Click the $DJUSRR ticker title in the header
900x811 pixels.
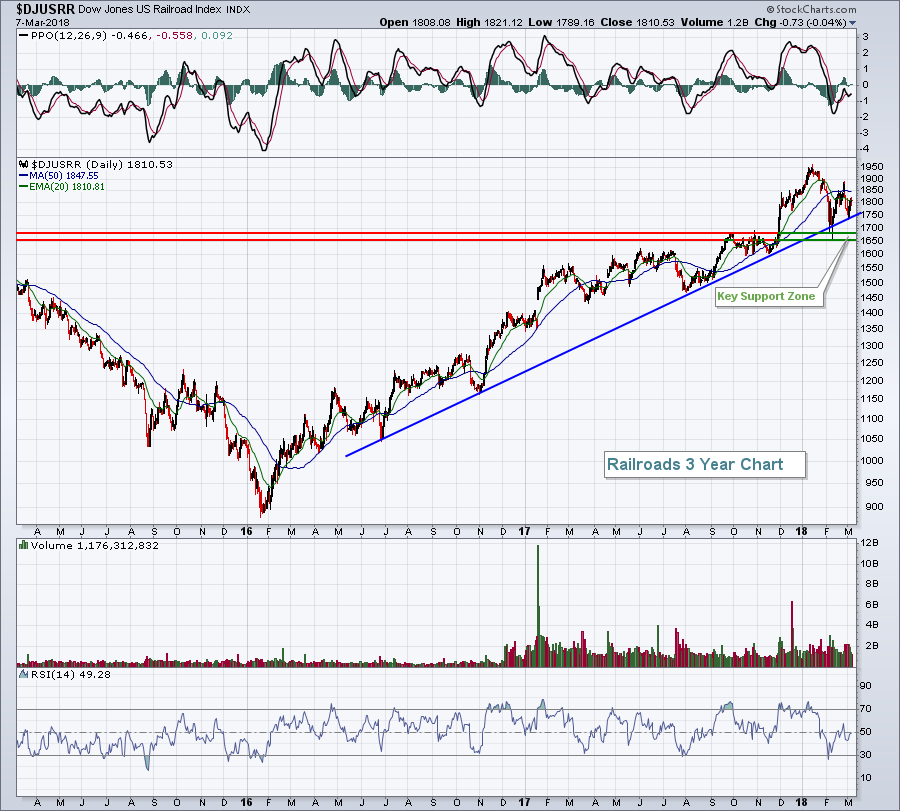click(x=45, y=9)
